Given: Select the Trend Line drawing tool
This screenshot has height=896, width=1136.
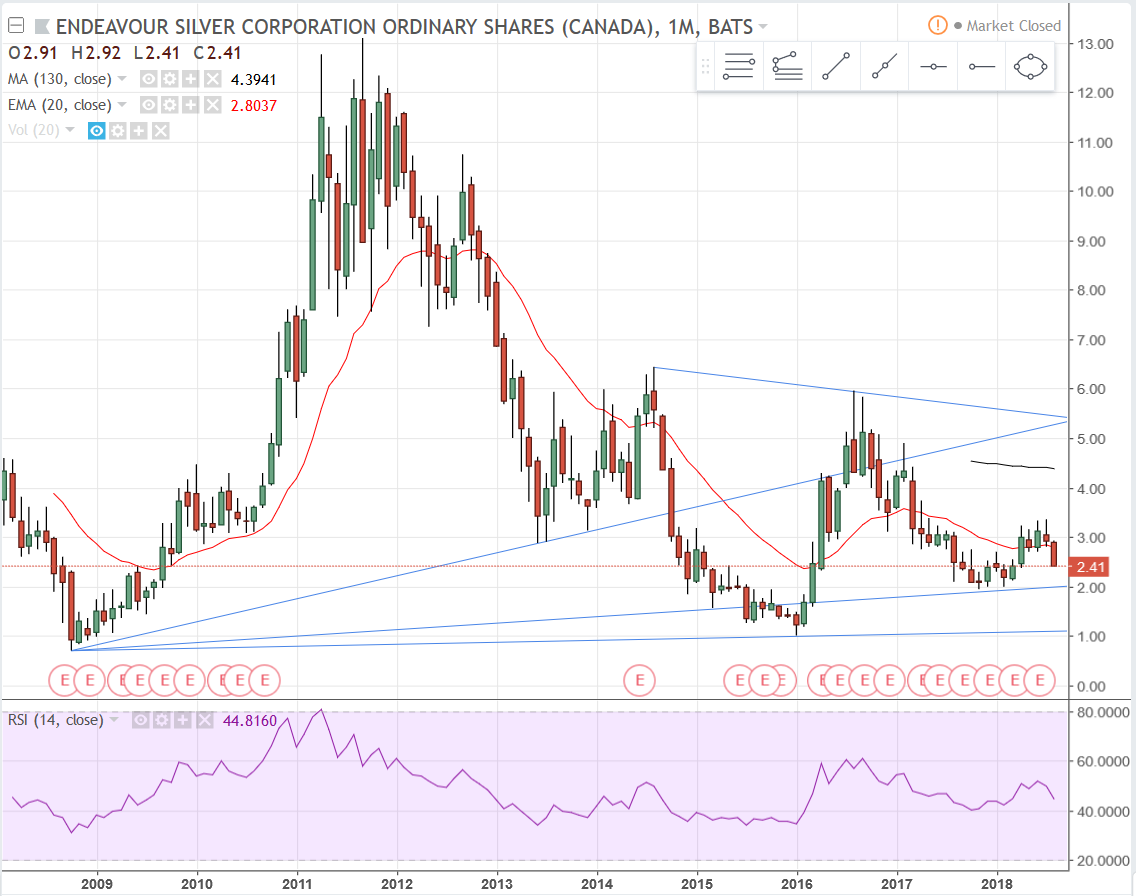Looking at the screenshot, I should 836,67.
